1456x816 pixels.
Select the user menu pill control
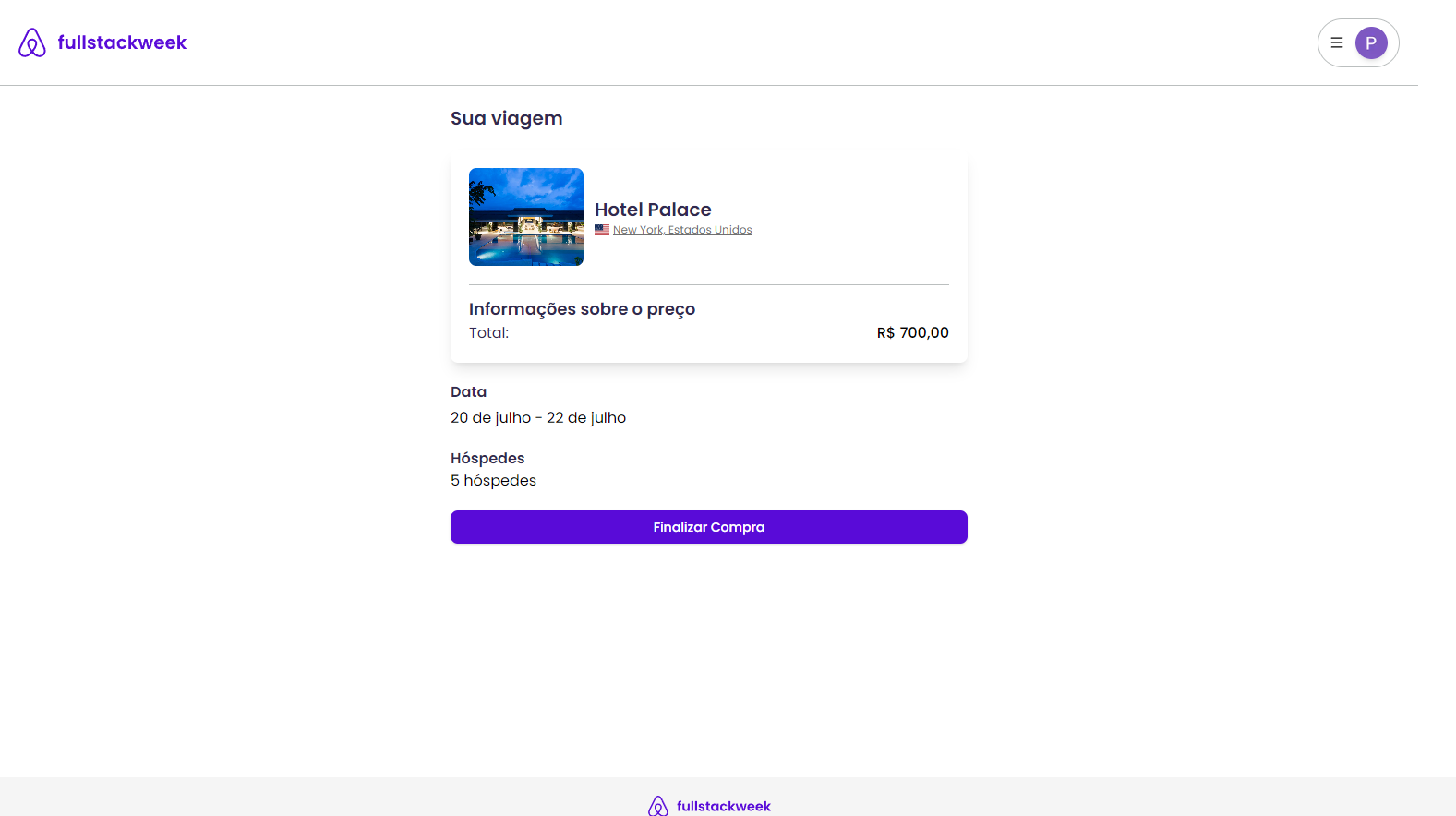tap(1357, 42)
